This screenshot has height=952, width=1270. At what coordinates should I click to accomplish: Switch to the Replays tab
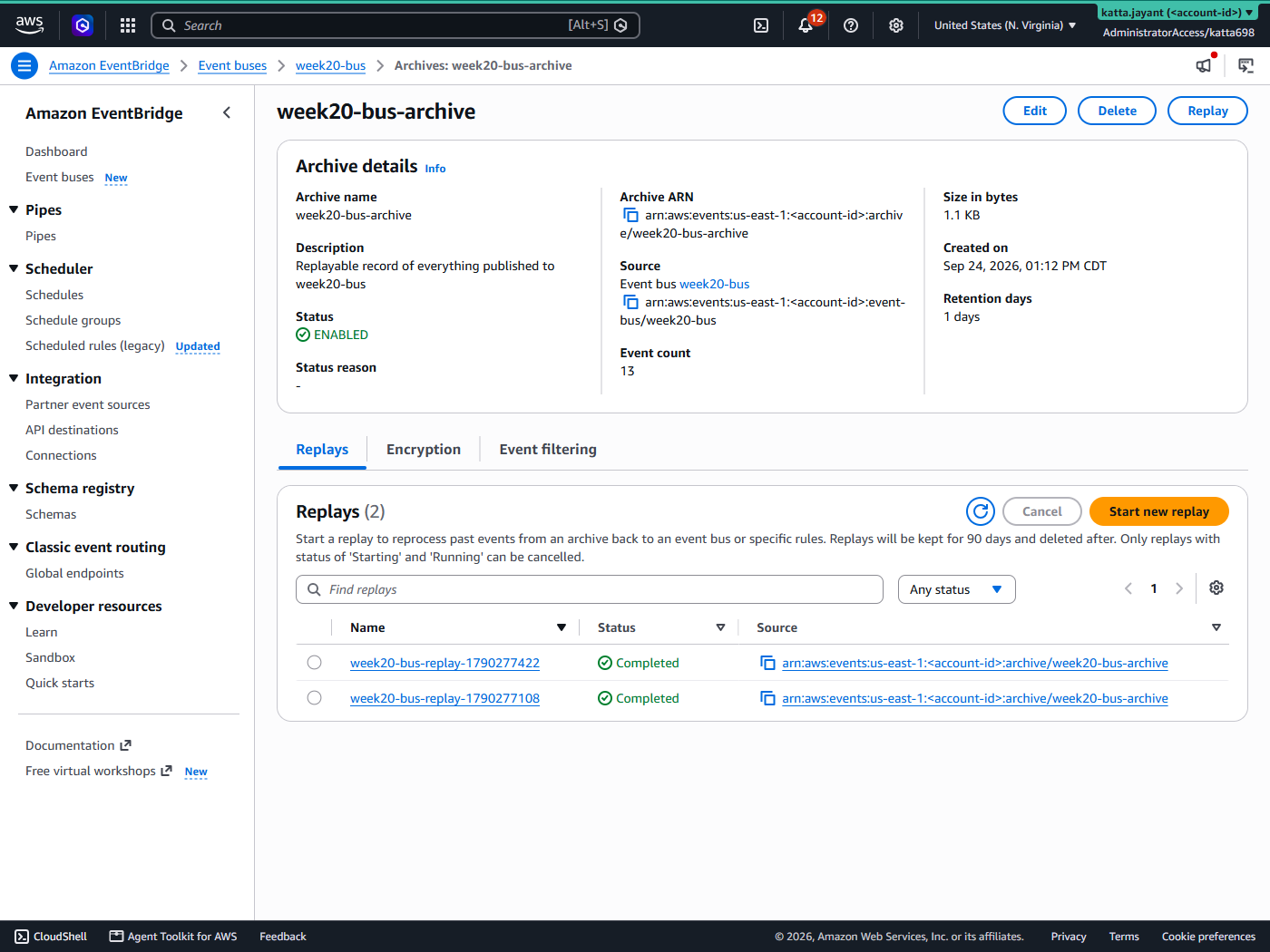click(322, 450)
